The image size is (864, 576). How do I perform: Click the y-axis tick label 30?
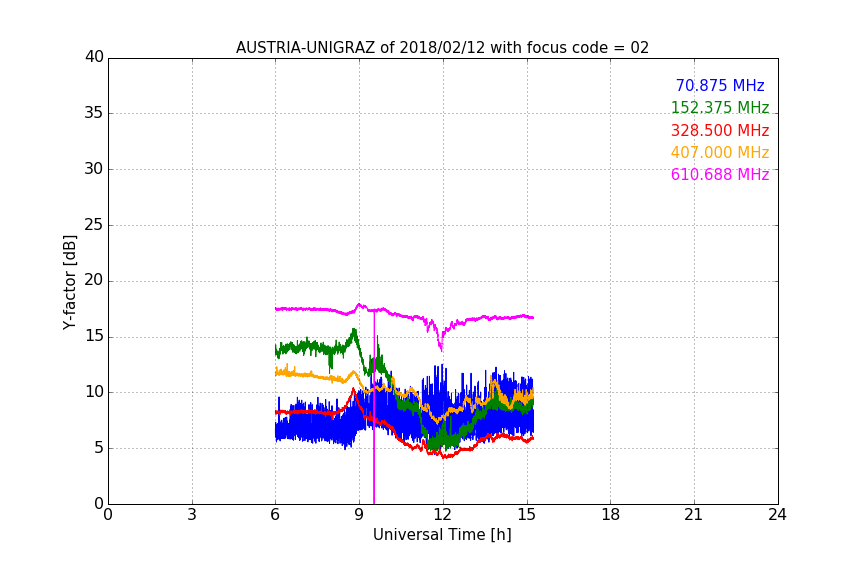point(94,169)
